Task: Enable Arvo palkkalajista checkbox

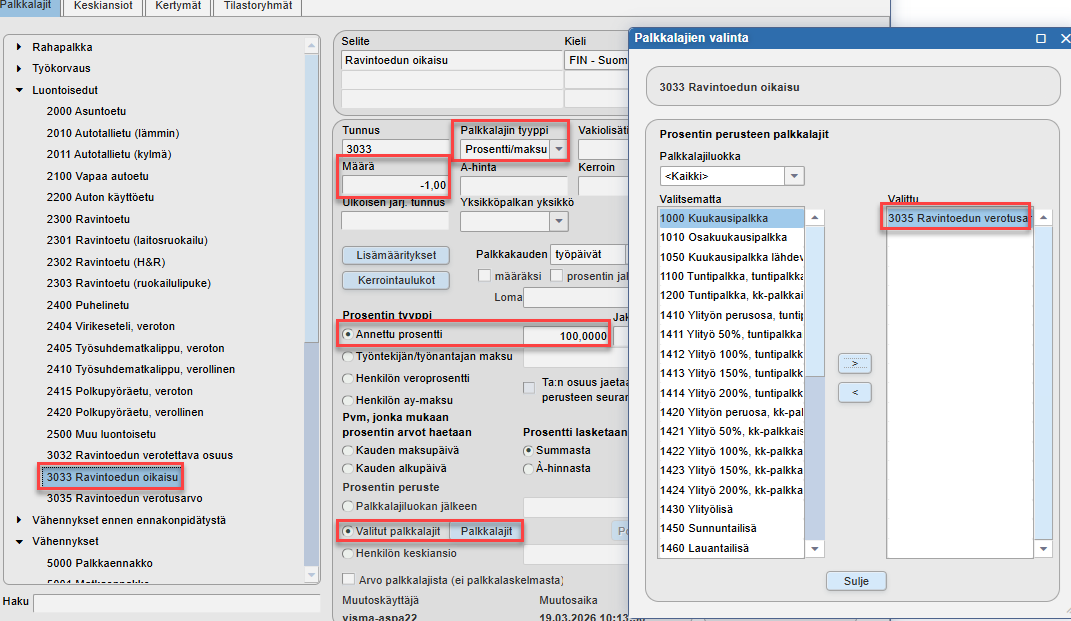Action: (348, 579)
